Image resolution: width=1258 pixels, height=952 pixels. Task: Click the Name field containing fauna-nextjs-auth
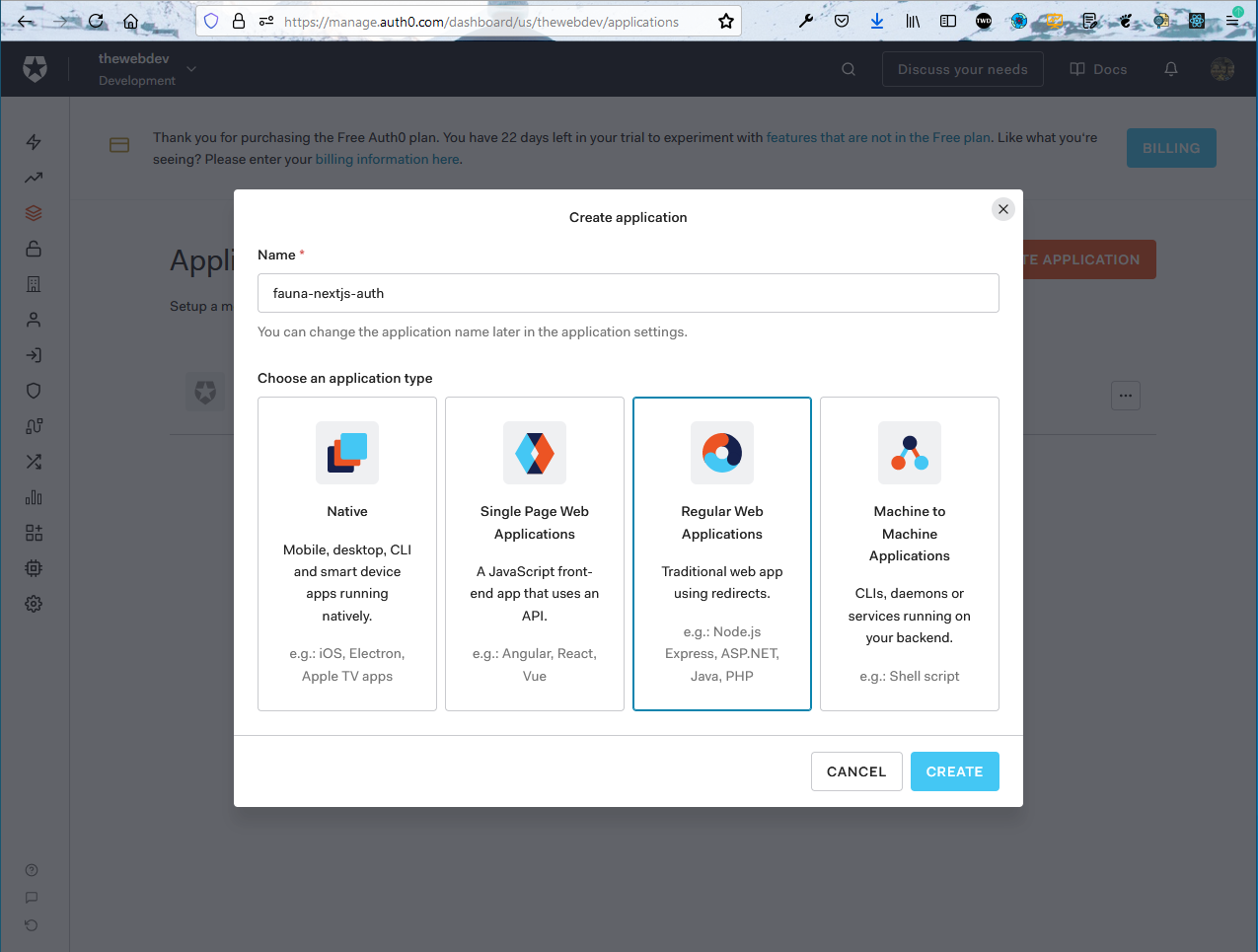click(x=629, y=293)
